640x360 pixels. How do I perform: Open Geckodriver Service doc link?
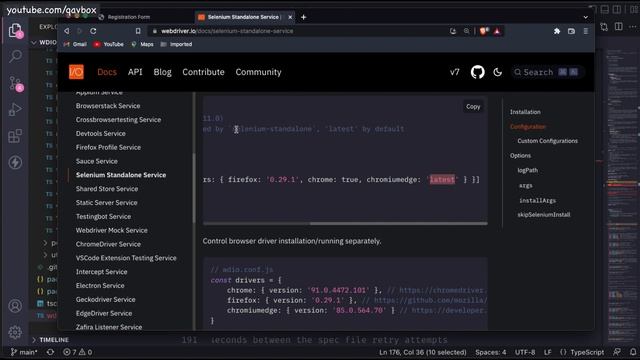(x=105, y=300)
